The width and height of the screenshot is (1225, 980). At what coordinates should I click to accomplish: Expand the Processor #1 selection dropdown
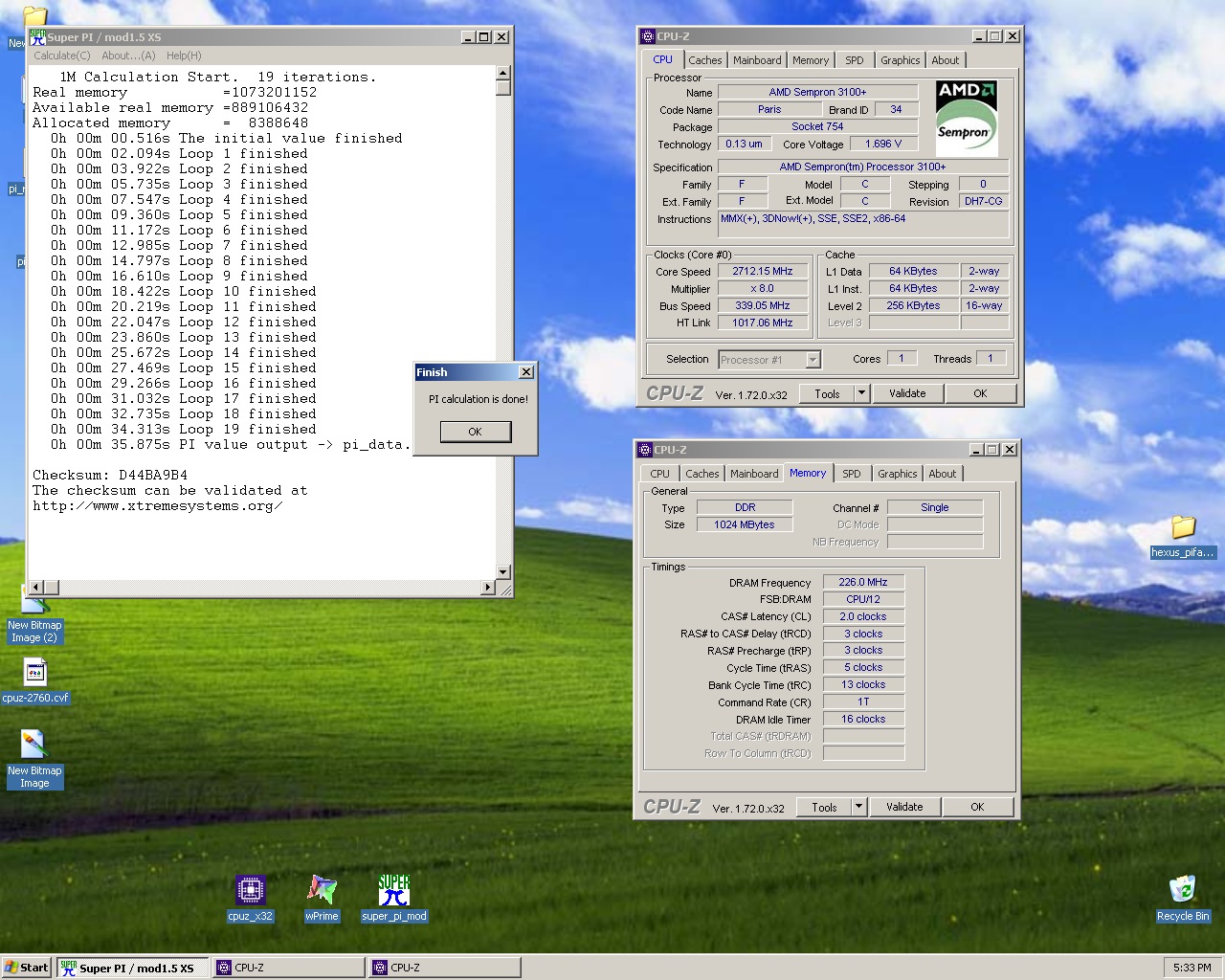813,360
